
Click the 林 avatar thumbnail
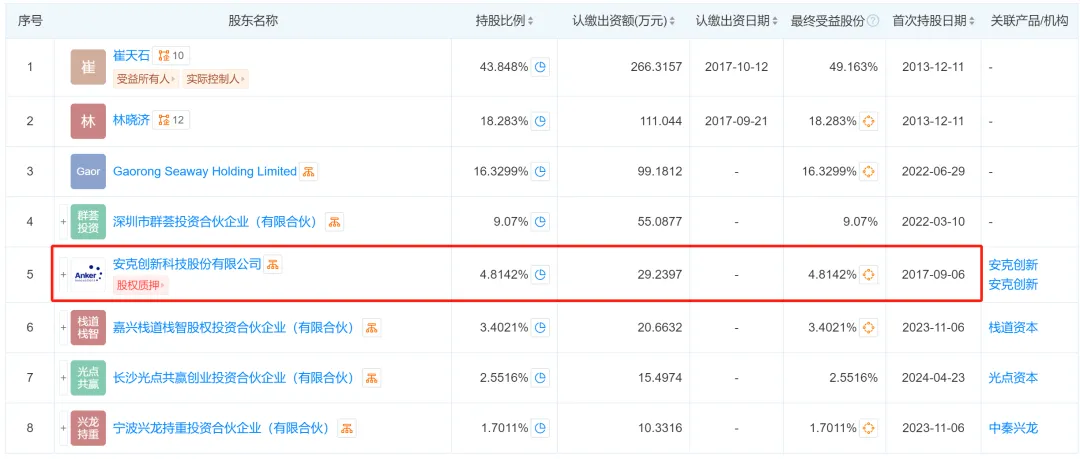tap(88, 121)
